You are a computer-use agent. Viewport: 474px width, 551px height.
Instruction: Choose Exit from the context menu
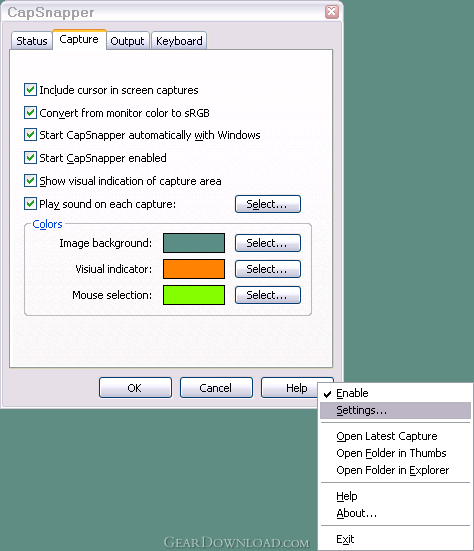pyautogui.click(x=395, y=539)
